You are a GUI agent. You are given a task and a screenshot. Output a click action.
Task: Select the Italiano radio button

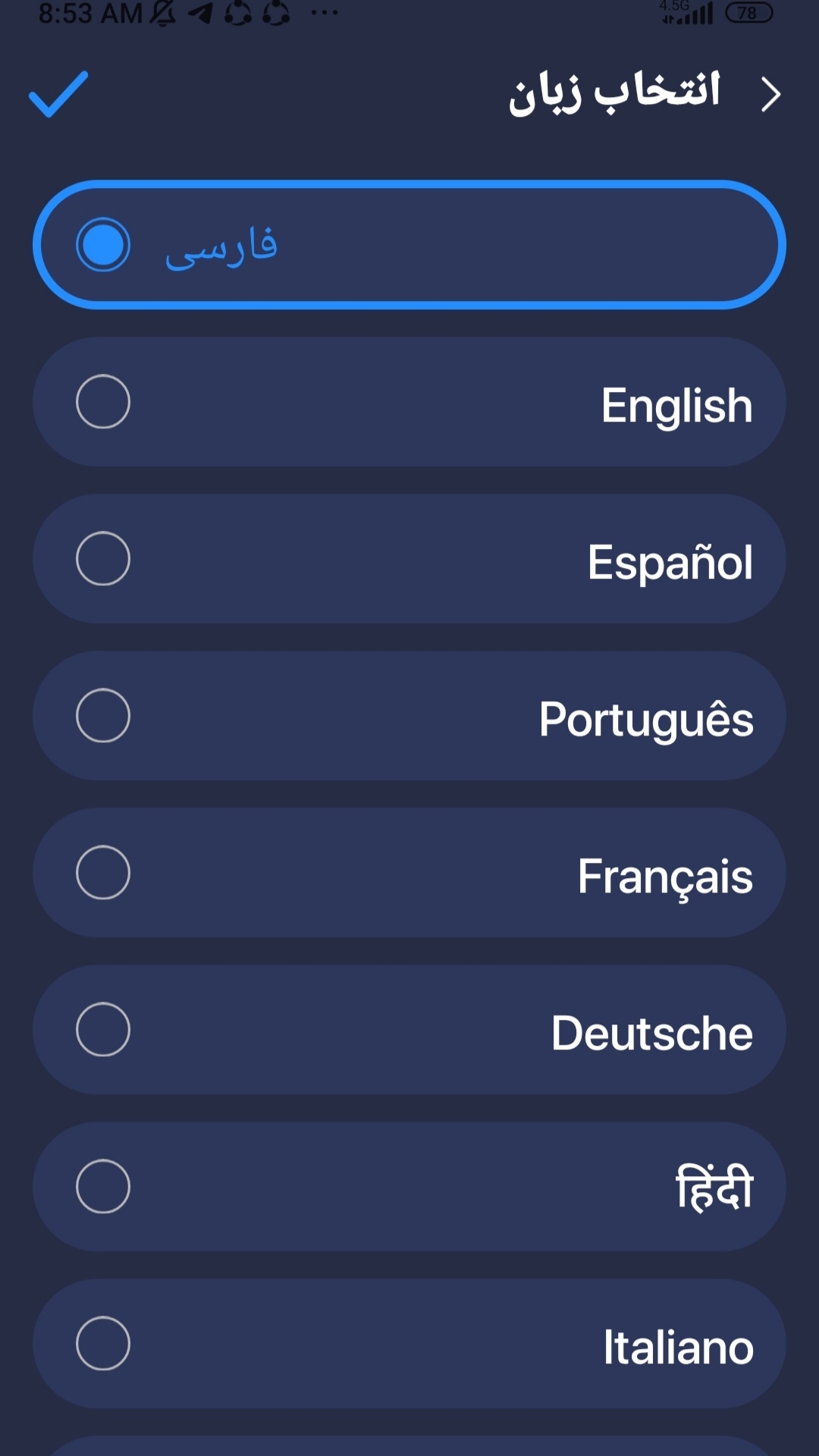103,1344
